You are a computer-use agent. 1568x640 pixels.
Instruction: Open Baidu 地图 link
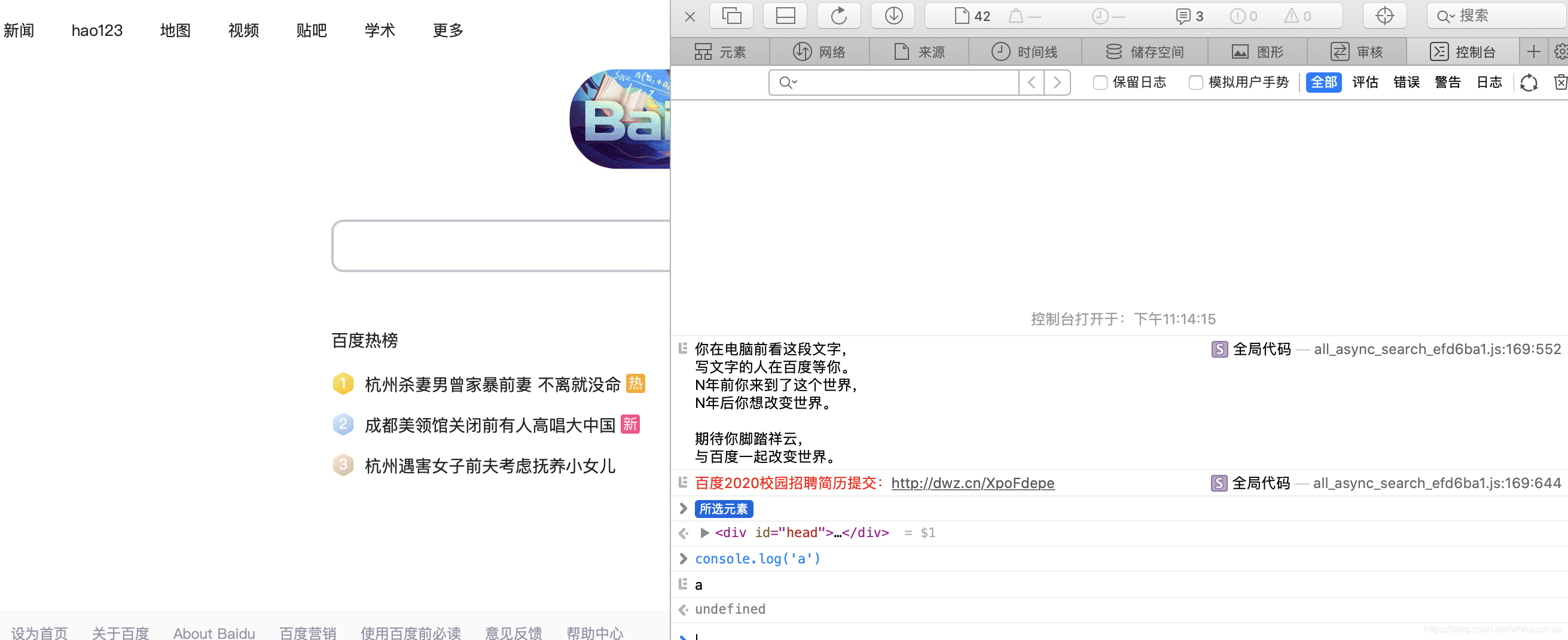175,31
